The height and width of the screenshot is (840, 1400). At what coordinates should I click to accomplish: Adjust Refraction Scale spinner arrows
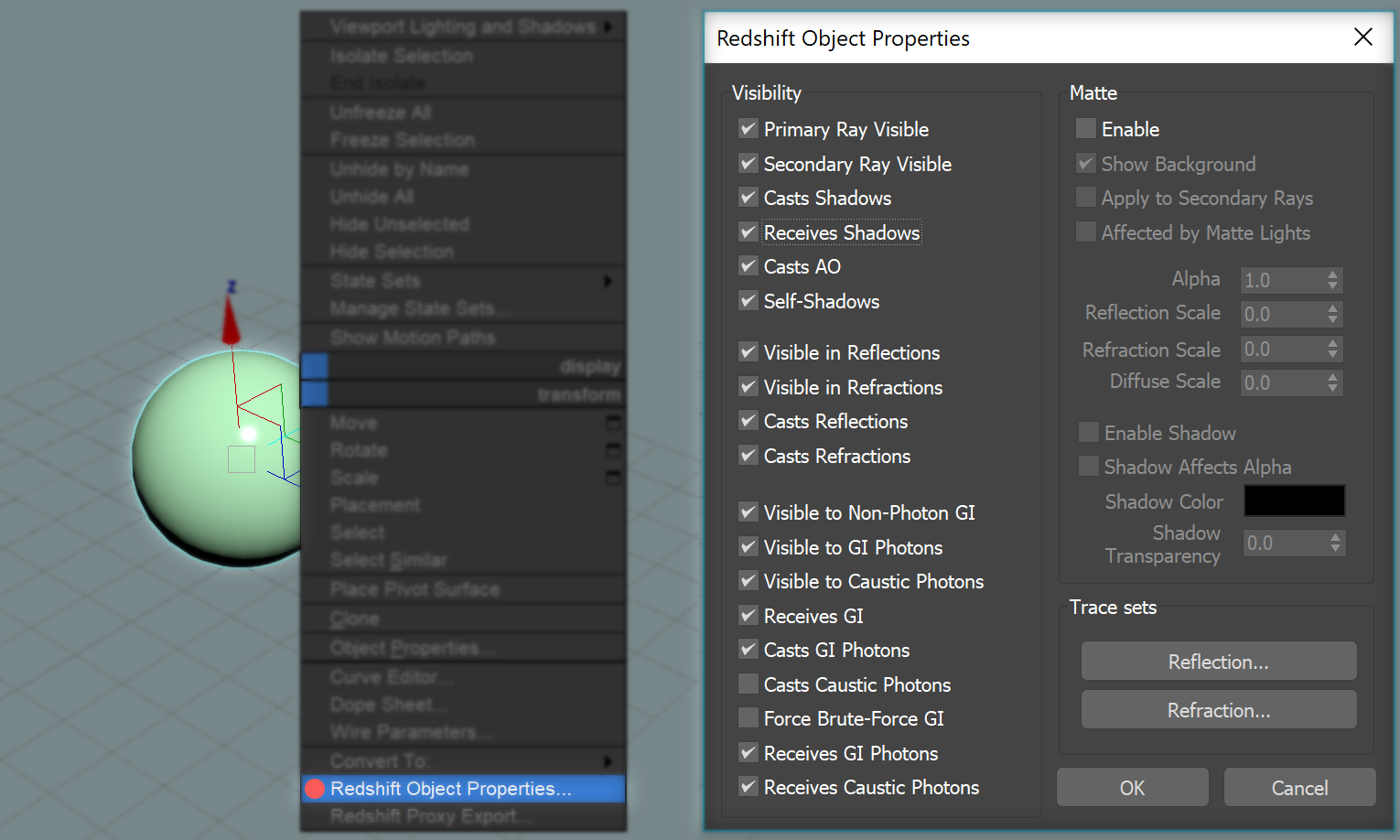click(x=1332, y=349)
